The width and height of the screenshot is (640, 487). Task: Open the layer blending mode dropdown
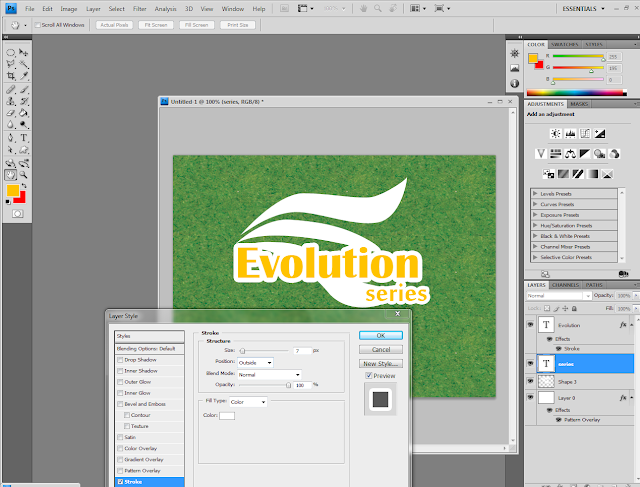558,296
